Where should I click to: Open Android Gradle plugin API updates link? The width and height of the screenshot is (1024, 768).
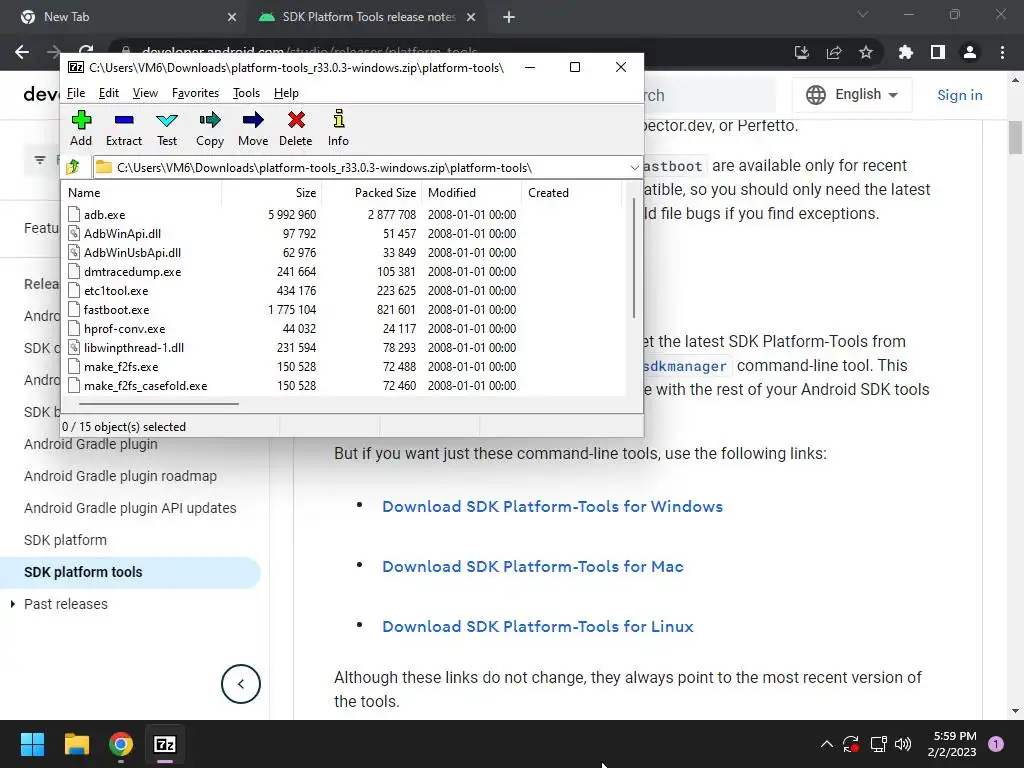point(130,508)
